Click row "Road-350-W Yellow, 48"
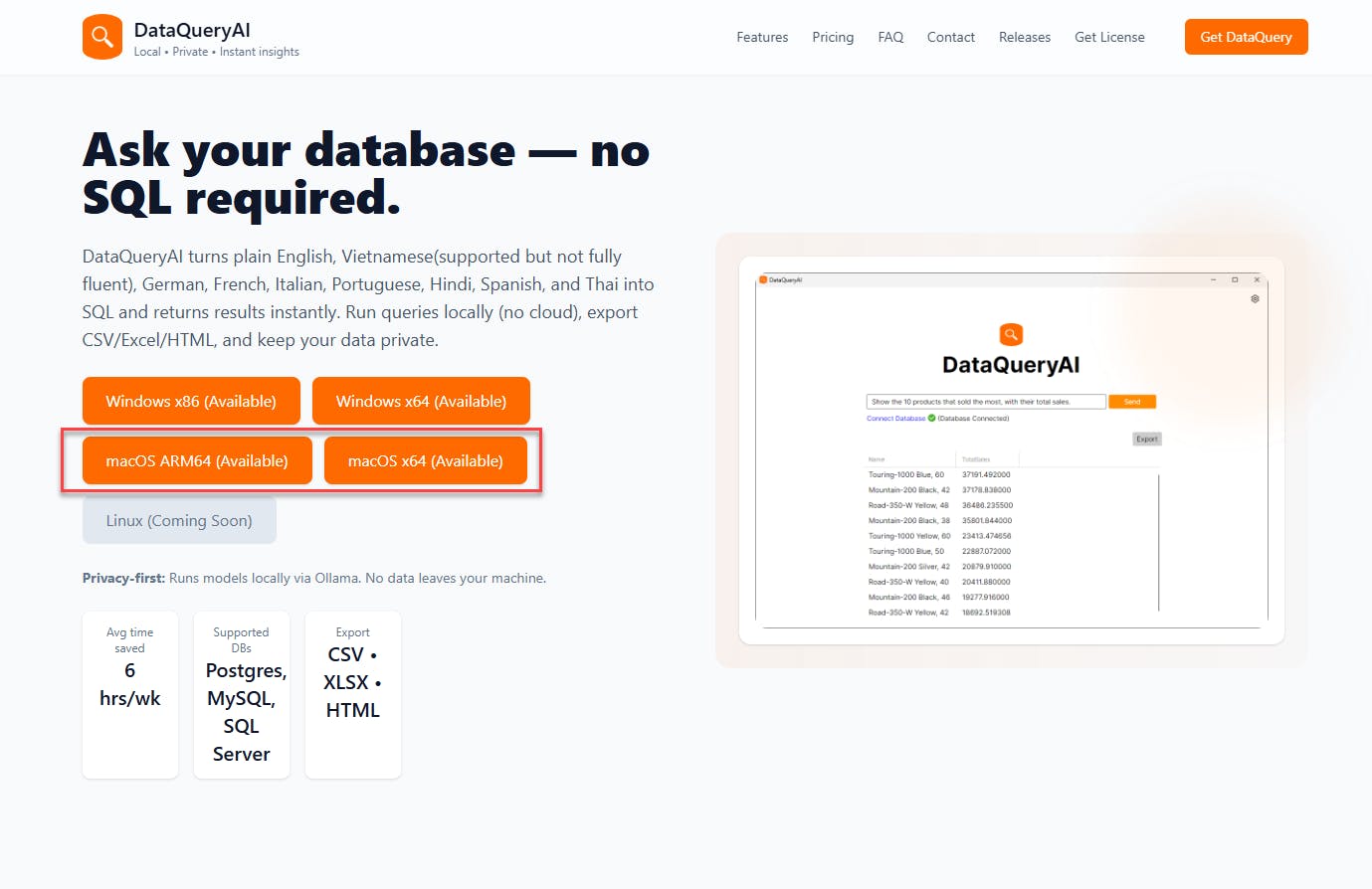The width and height of the screenshot is (1372, 889). pyautogui.click(x=940, y=505)
